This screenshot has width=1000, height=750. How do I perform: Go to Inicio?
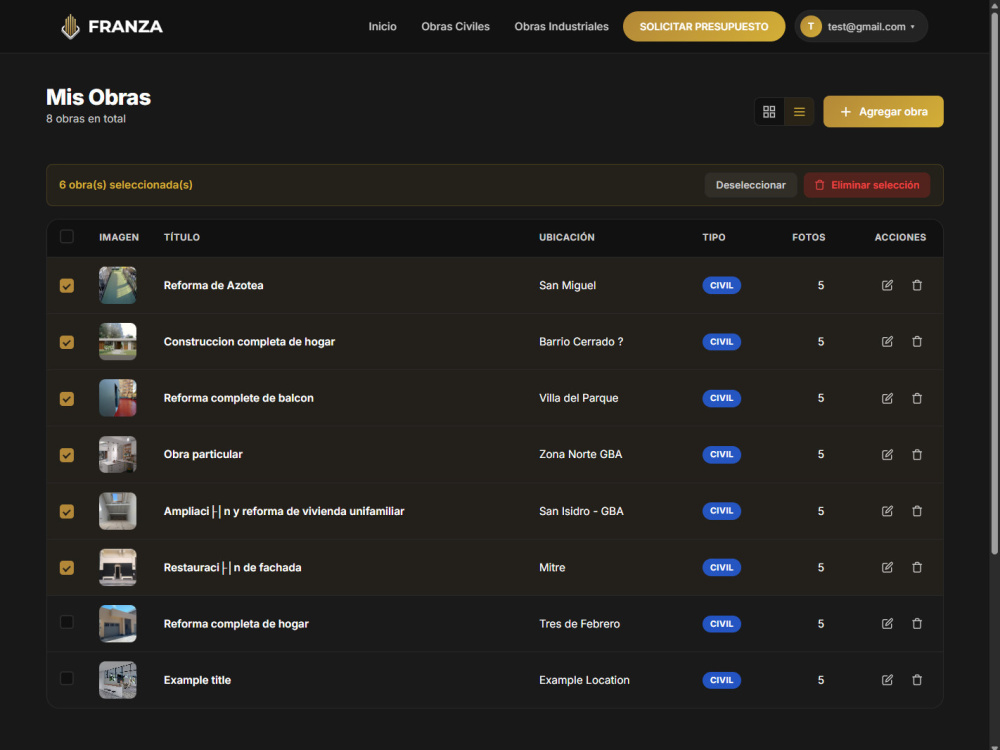(x=382, y=26)
